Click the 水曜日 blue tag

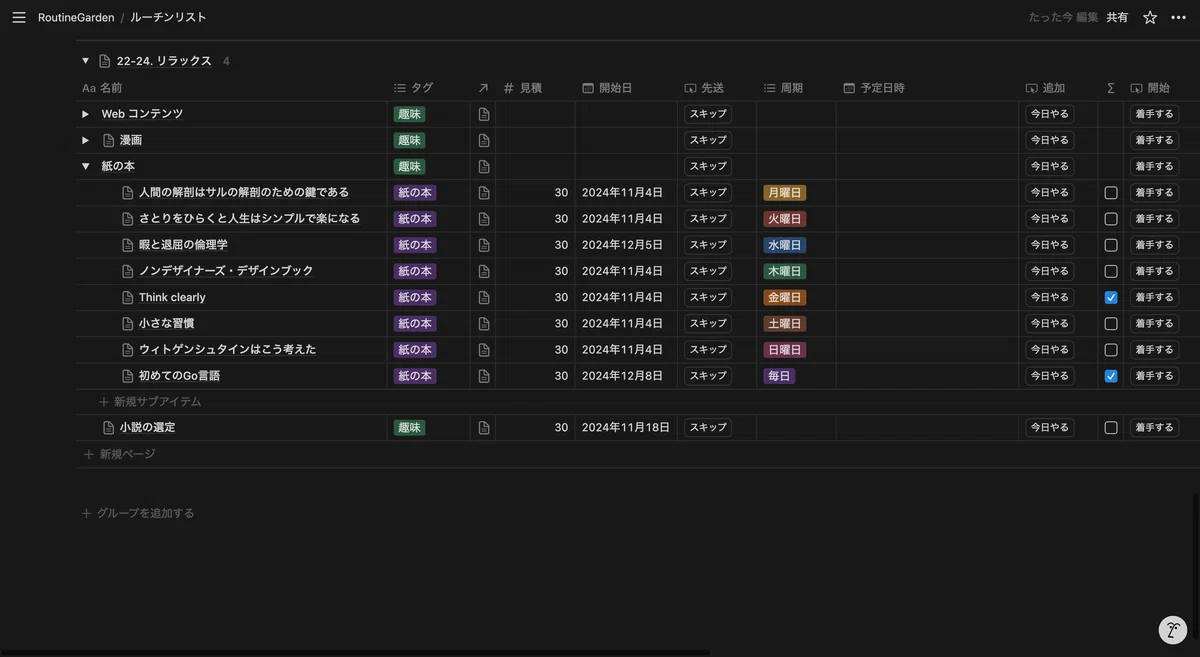click(784, 245)
